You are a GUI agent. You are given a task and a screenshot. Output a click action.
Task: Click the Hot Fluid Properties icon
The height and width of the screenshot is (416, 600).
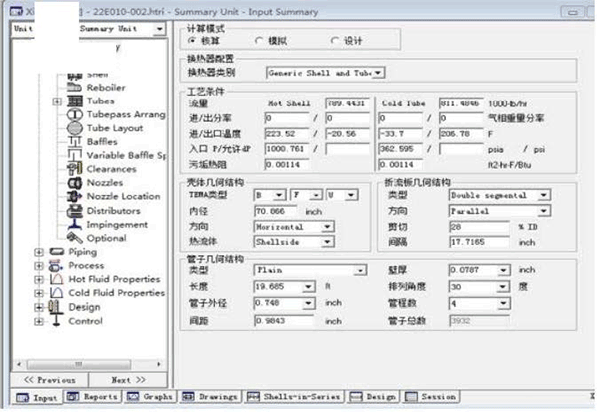tap(54, 279)
